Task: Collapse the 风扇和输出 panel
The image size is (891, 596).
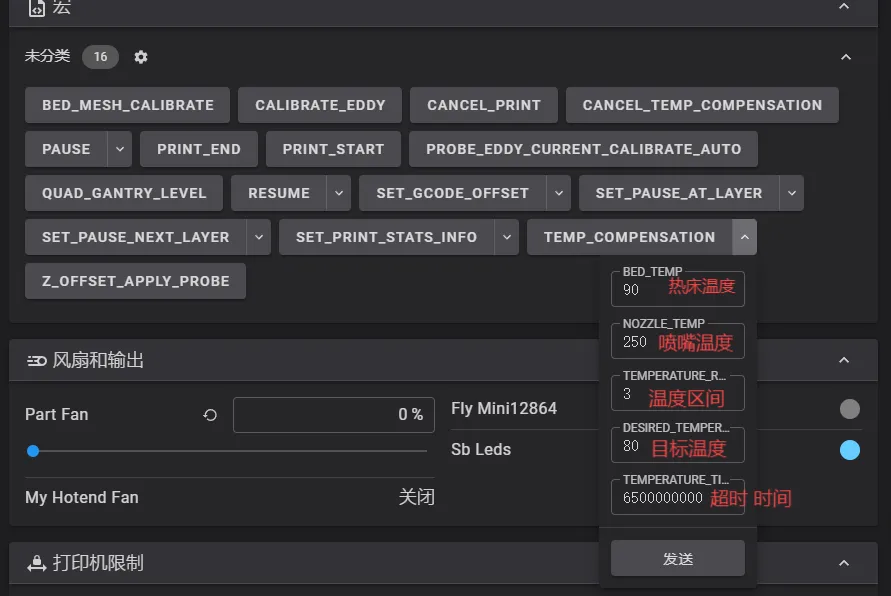Action: tap(844, 360)
